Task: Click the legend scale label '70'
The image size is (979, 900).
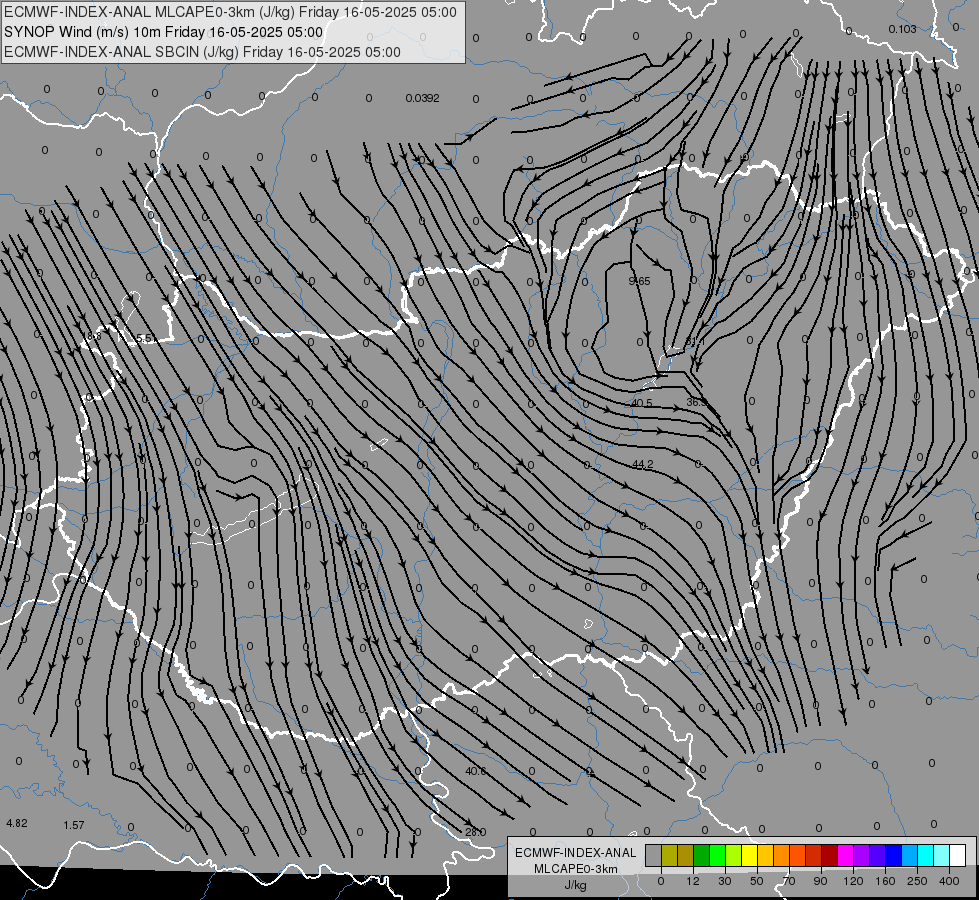Action: (789, 881)
